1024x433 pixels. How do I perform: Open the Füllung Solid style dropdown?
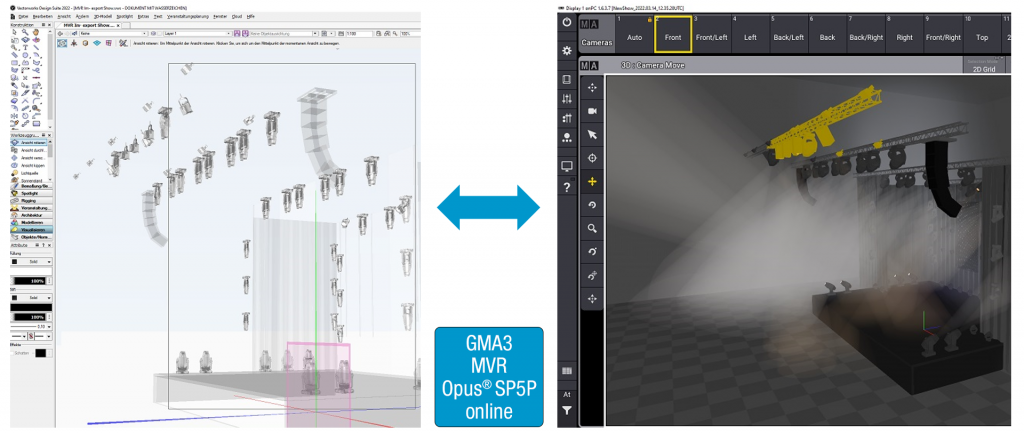click(31, 261)
